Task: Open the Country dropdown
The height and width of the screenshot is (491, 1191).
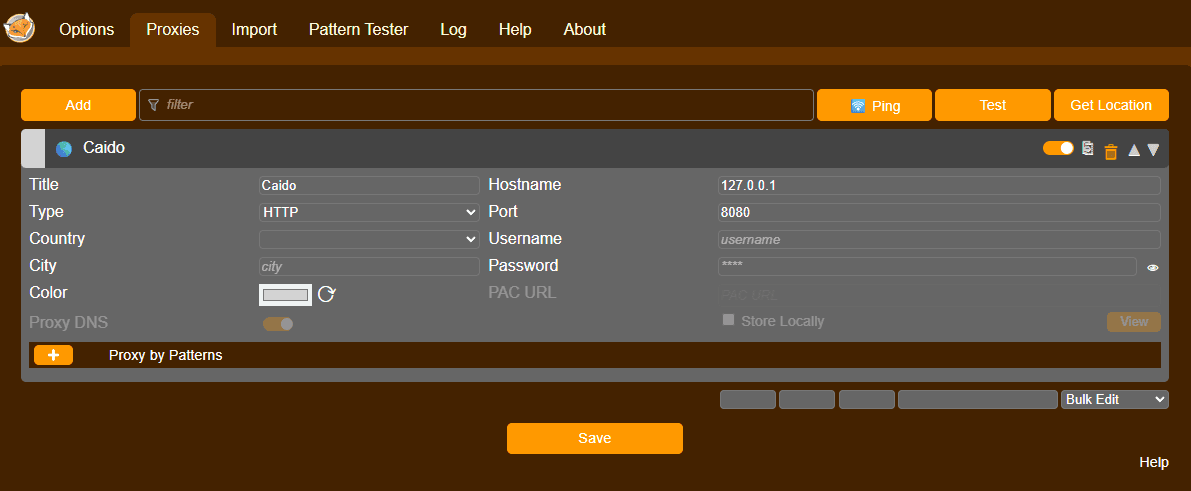Action: click(369, 239)
